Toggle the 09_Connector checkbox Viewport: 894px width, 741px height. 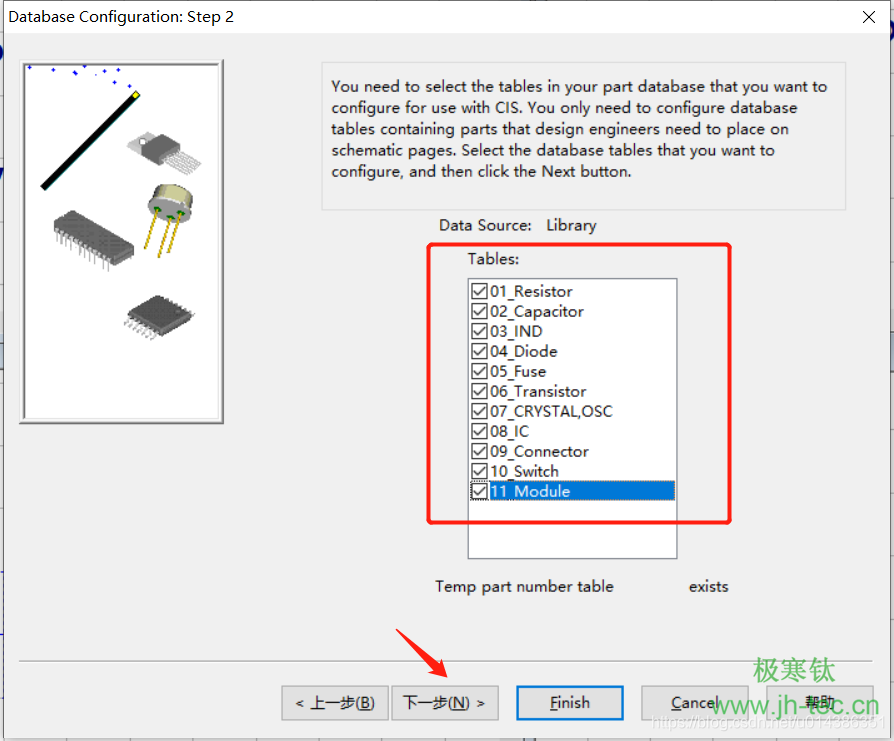tap(479, 452)
